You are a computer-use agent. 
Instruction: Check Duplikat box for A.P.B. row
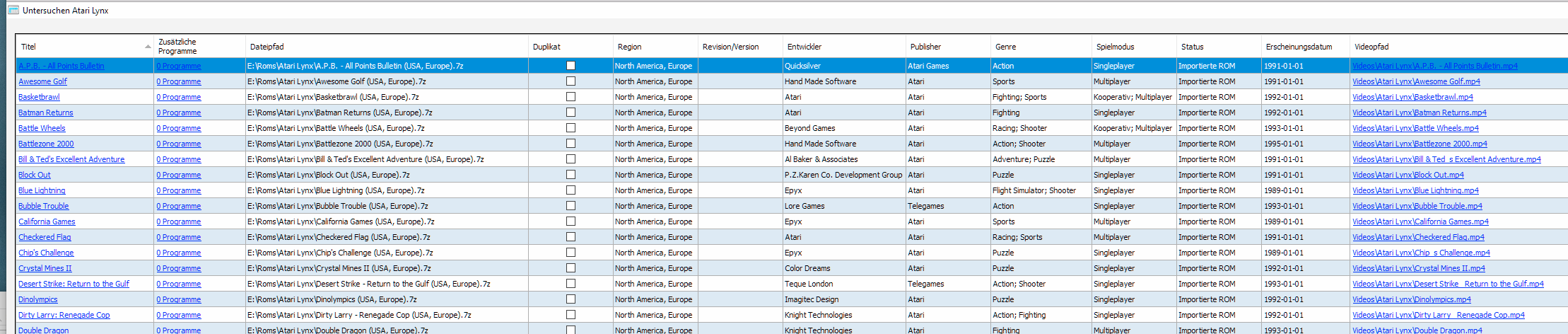(571, 66)
